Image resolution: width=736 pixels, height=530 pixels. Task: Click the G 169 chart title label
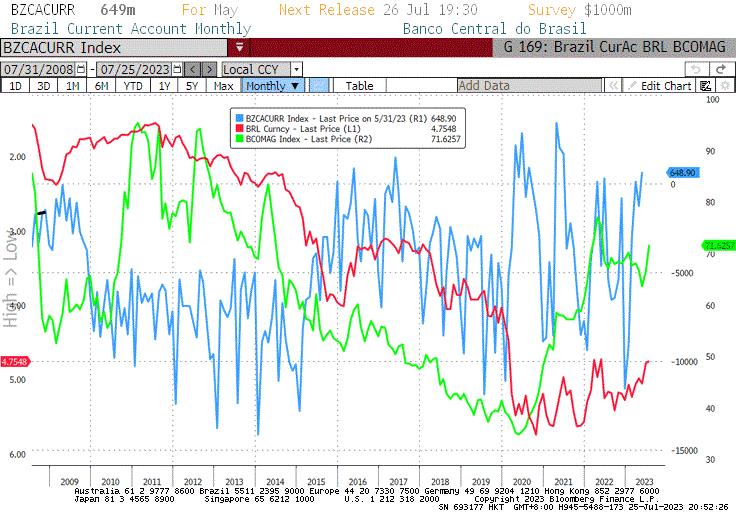tap(614, 47)
